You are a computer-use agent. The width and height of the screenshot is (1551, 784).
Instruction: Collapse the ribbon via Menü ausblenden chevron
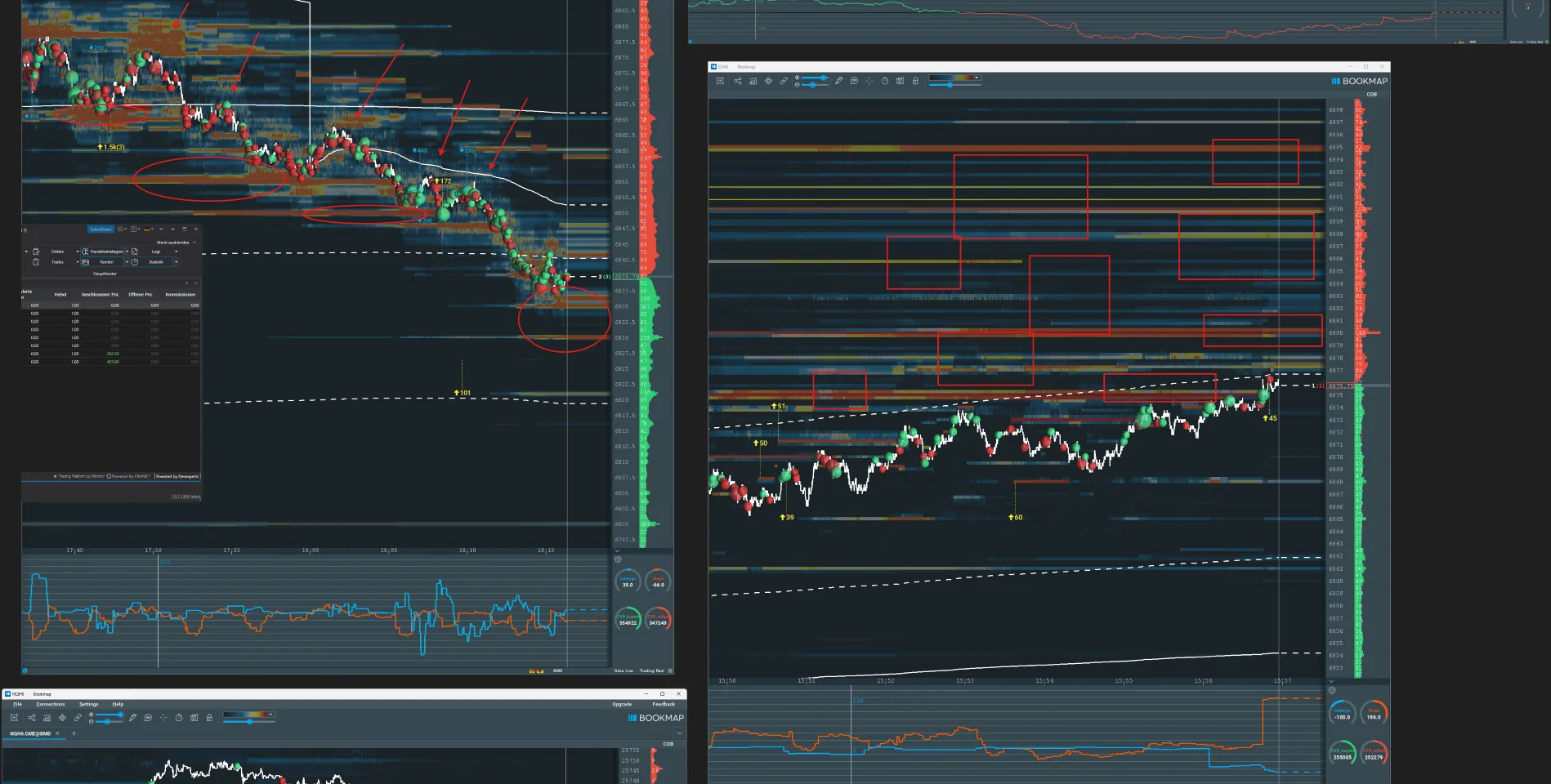(194, 243)
